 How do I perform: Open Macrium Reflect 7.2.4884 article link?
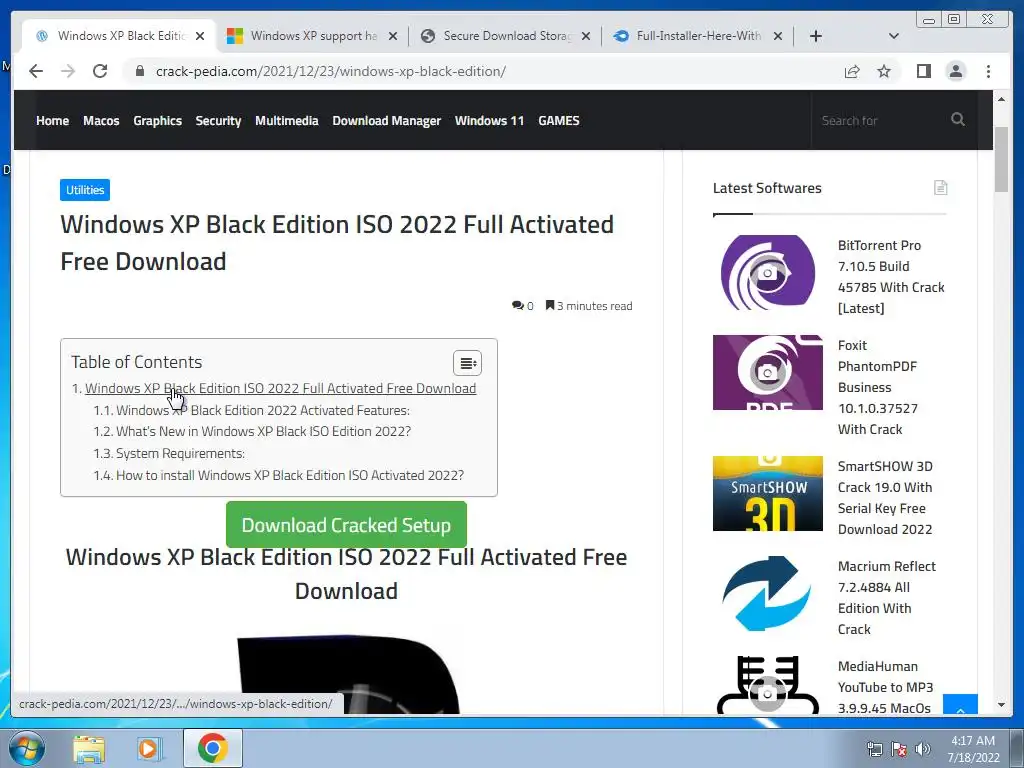(886, 598)
